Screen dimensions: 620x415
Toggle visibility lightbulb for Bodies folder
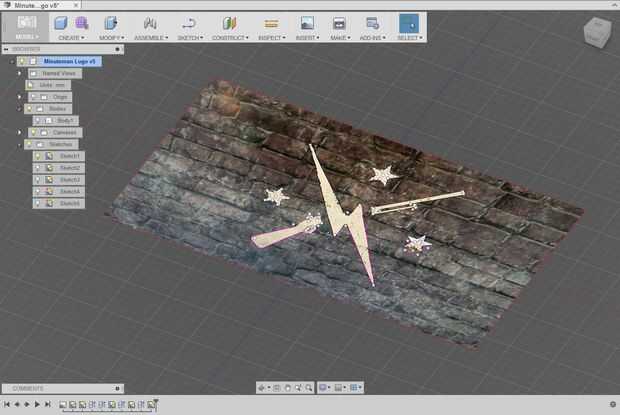click(30, 109)
